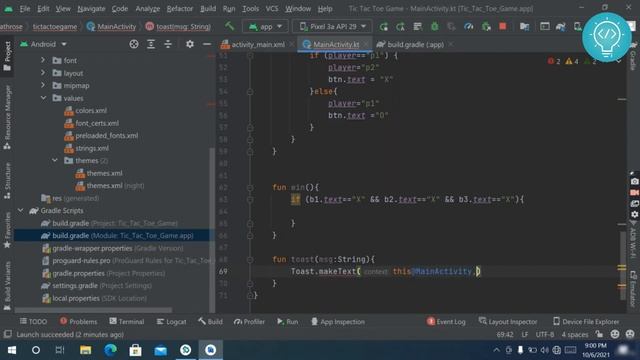Open the Pixel 3a API 29 device dropdown

pos(332,27)
